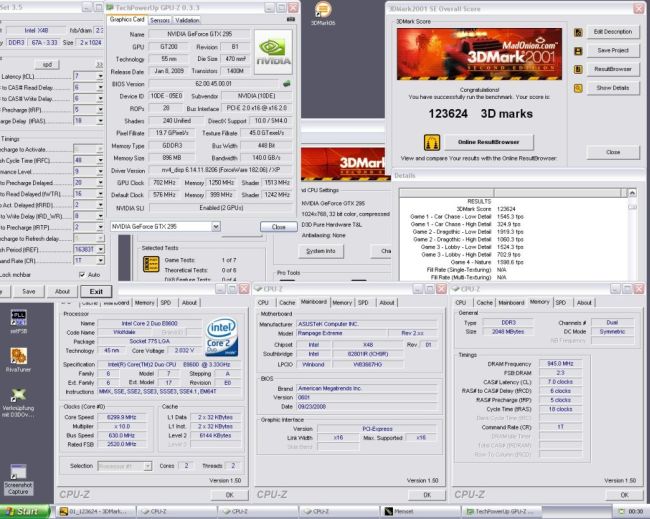The width and height of the screenshot is (650, 519).
Task: Click the GPU-Z screenshot camera icon
Action: pyautogui.click(x=291, y=19)
